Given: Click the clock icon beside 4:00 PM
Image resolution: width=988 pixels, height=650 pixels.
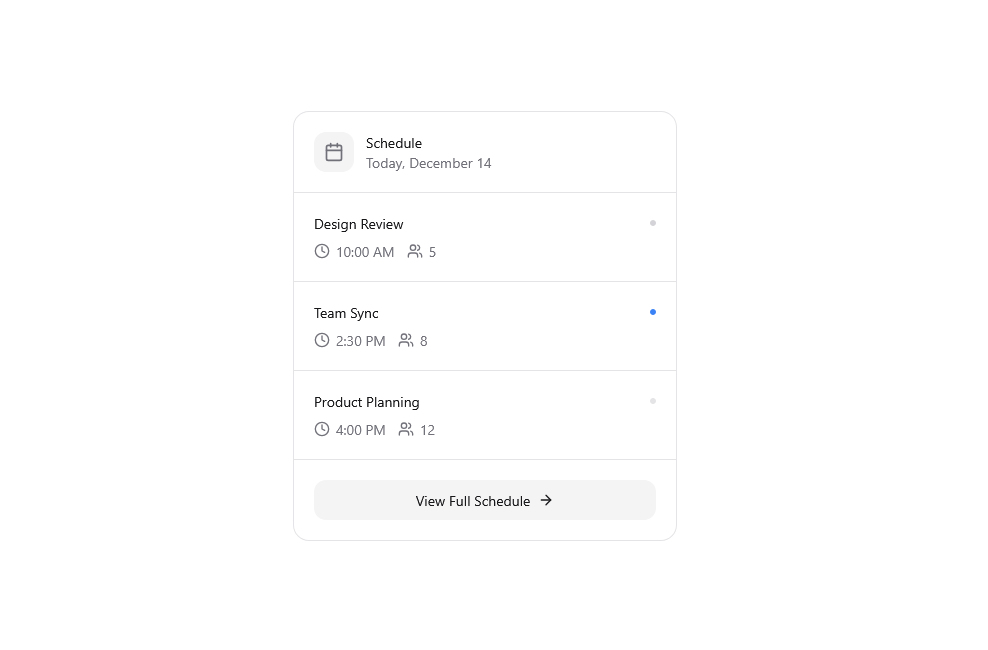Looking at the screenshot, I should point(322,429).
